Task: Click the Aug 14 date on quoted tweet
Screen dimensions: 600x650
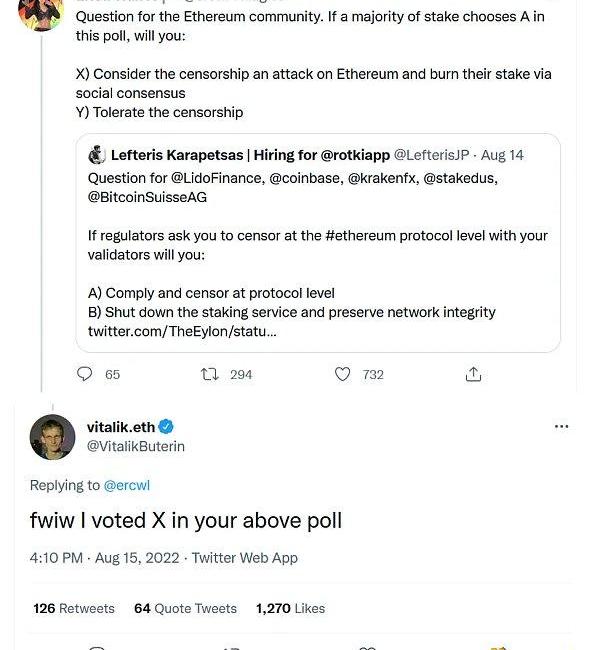Action: point(502,155)
